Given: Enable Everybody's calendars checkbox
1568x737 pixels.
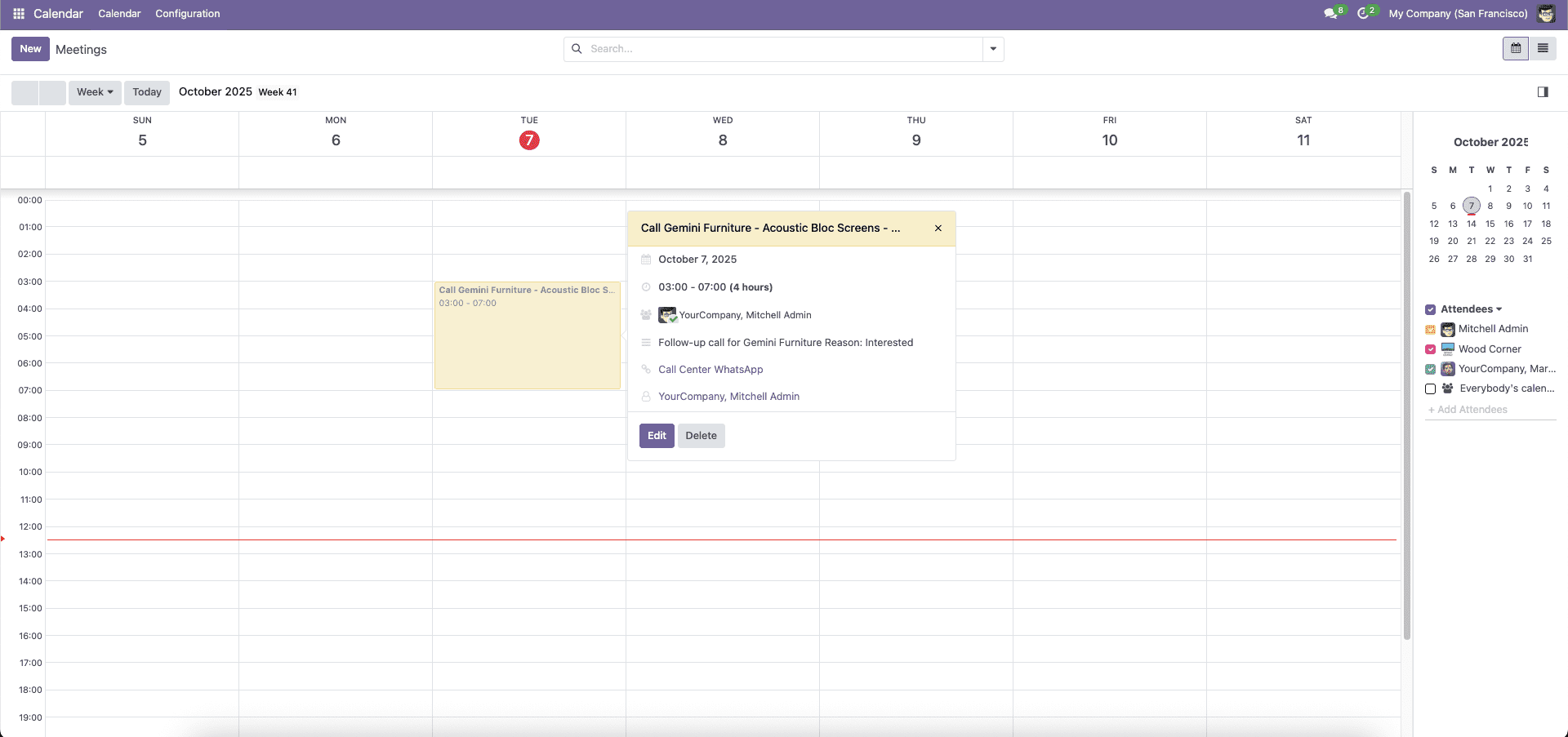Looking at the screenshot, I should coord(1430,389).
